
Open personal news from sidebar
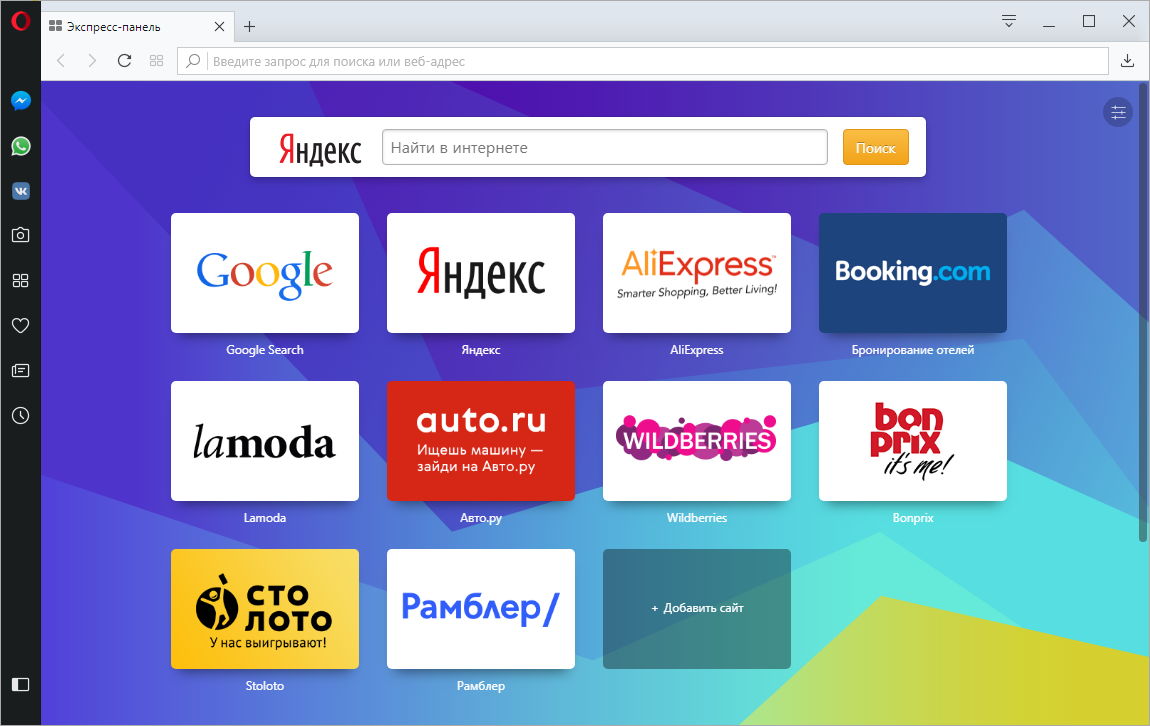(x=21, y=370)
